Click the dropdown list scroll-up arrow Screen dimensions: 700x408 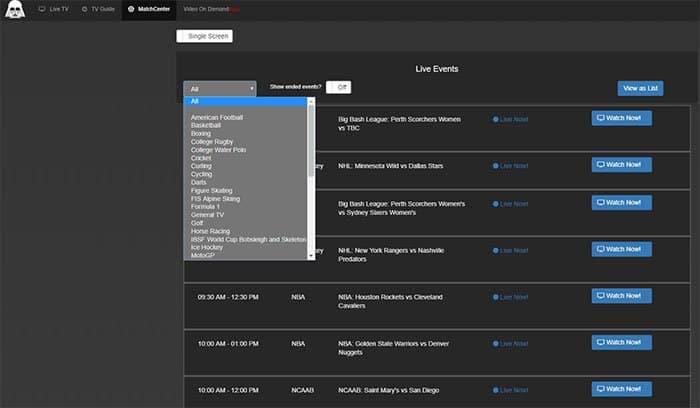(x=311, y=101)
